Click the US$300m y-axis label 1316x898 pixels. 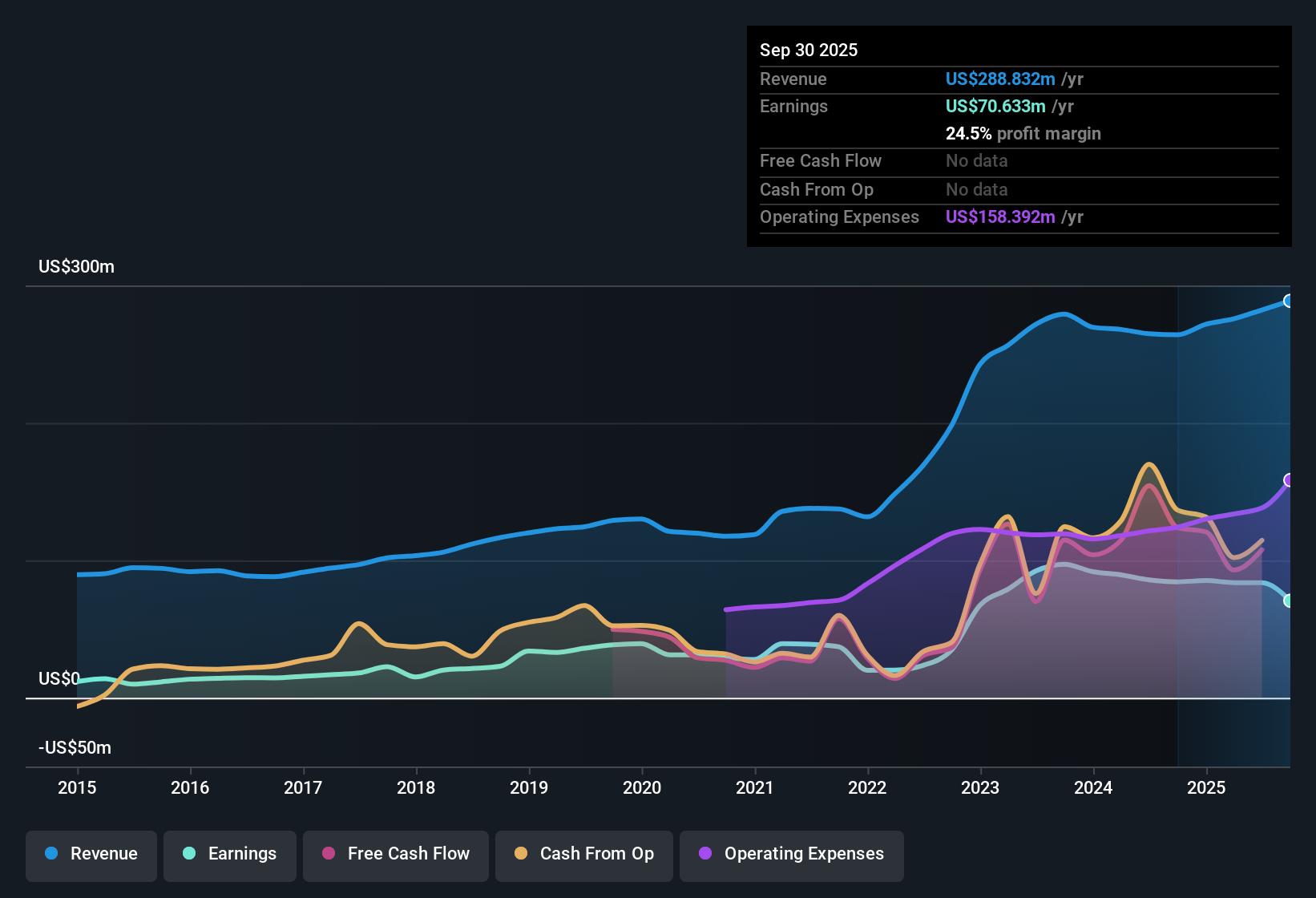pos(76,266)
